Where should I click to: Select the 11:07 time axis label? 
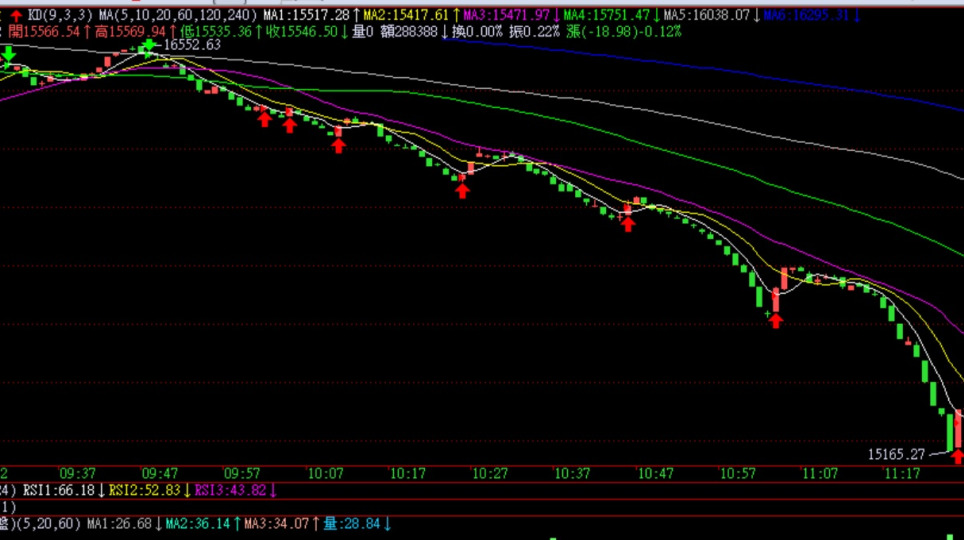coord(820,473)
